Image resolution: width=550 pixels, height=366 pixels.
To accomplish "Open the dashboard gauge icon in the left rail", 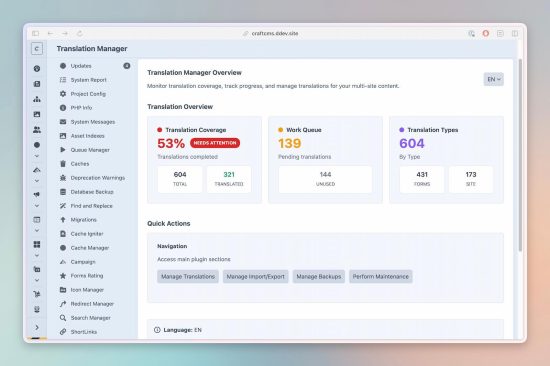I will 37,69.
